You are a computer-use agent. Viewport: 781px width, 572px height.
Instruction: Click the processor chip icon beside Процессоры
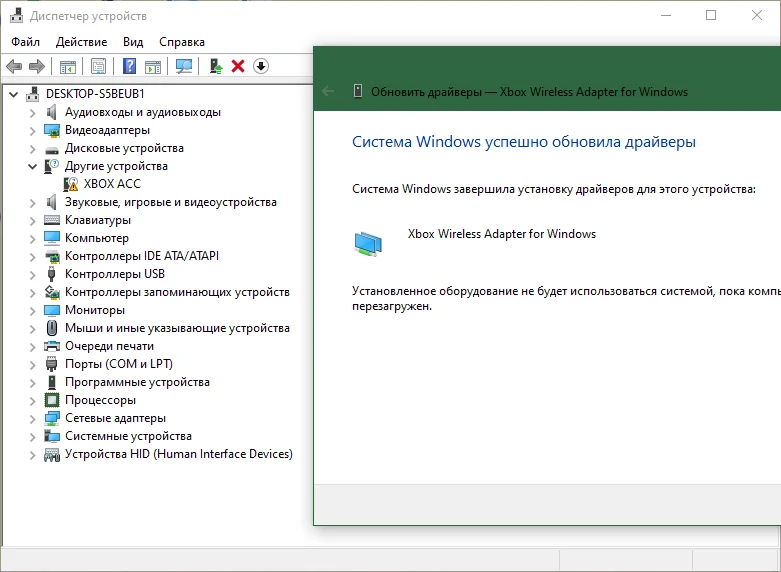pos(52,400)
